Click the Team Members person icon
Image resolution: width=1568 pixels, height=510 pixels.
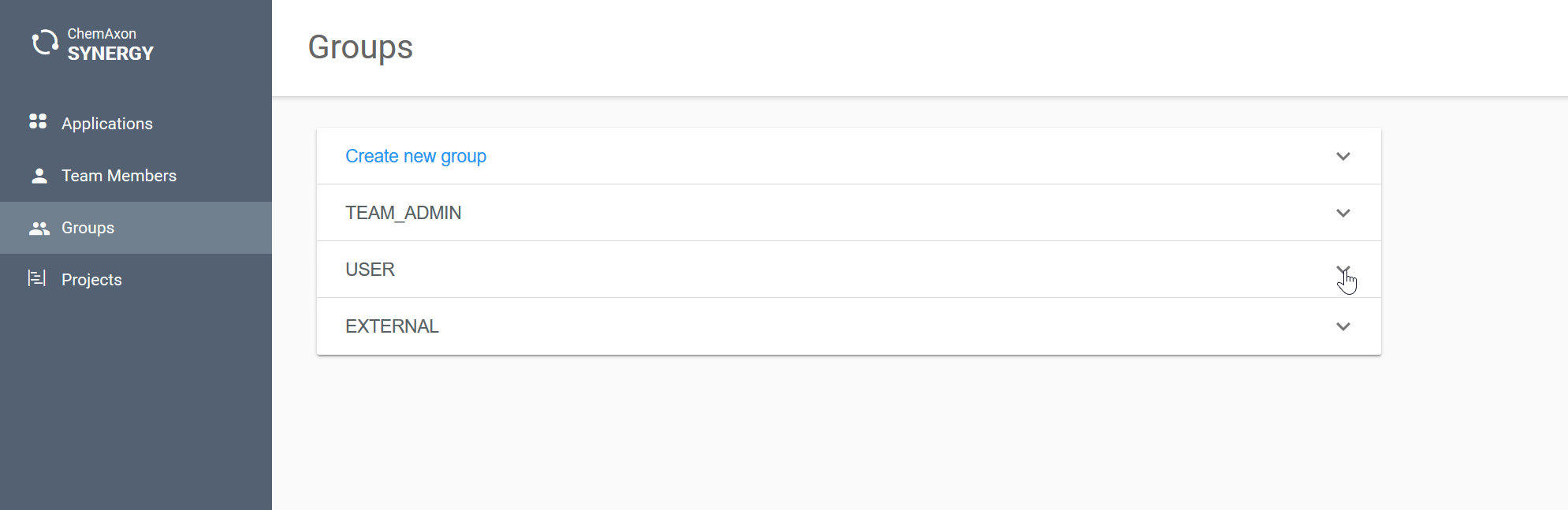pyautogui.click(x=39, y=176)
